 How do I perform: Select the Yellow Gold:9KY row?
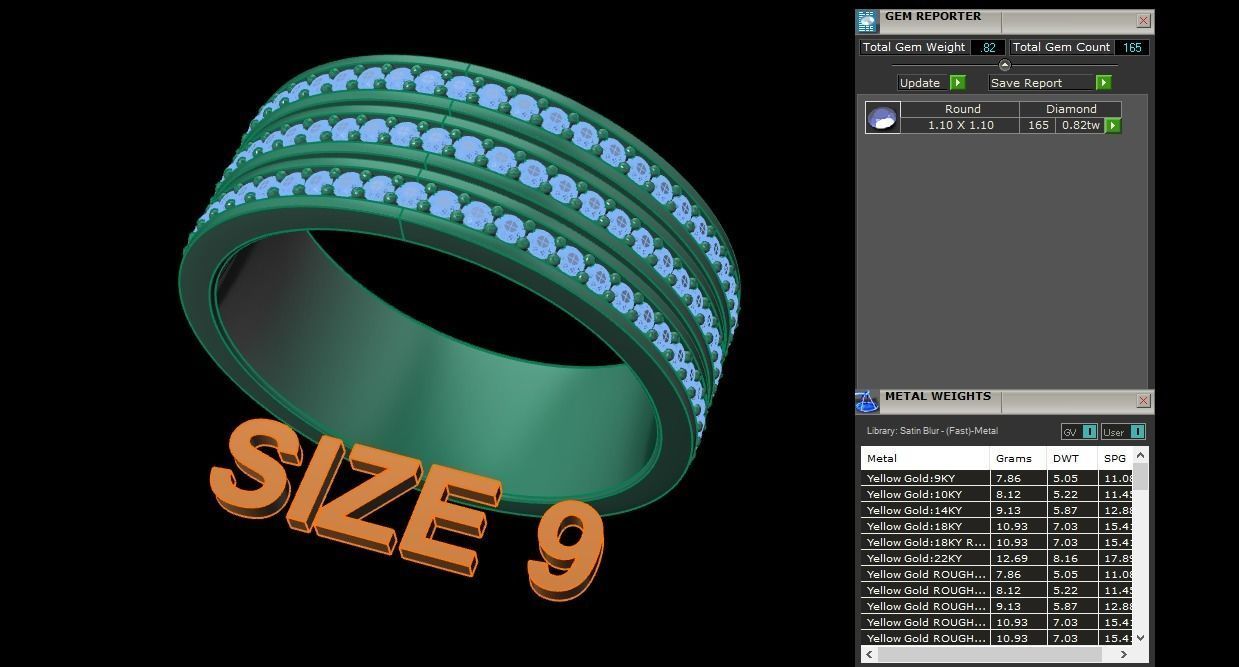tap(997, 478)
